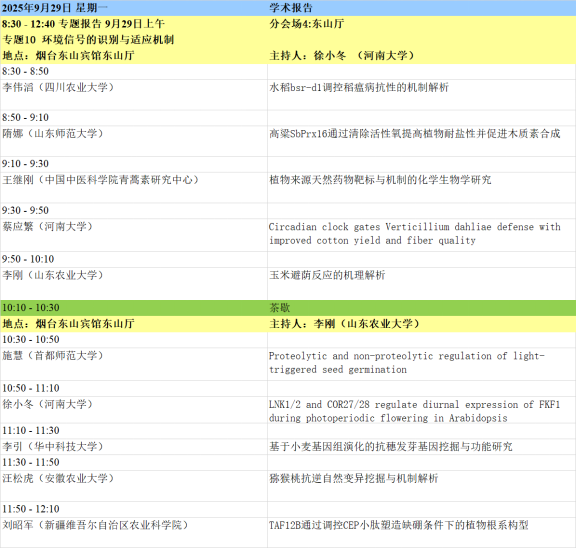Viewport: 576px width, 549px height.
Task: Select the 分会场4:东山厅 cell
Action: (x=307, y=24)
